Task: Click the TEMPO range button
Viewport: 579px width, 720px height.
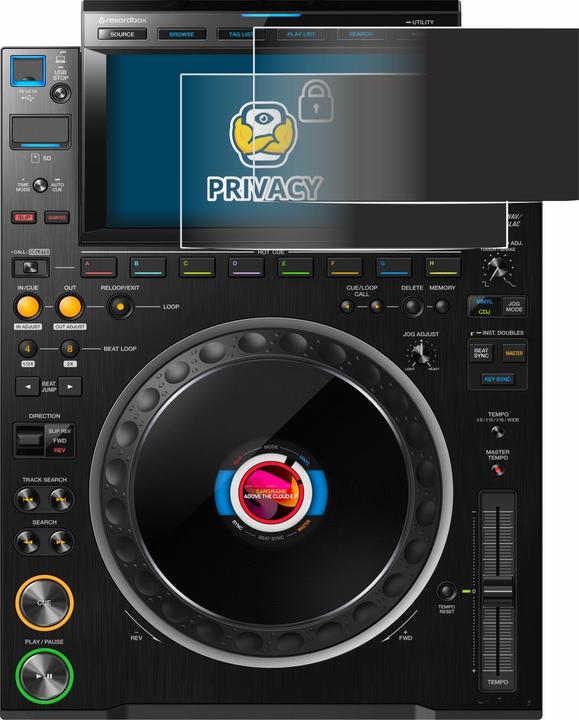Action: (x=497, y=432)
